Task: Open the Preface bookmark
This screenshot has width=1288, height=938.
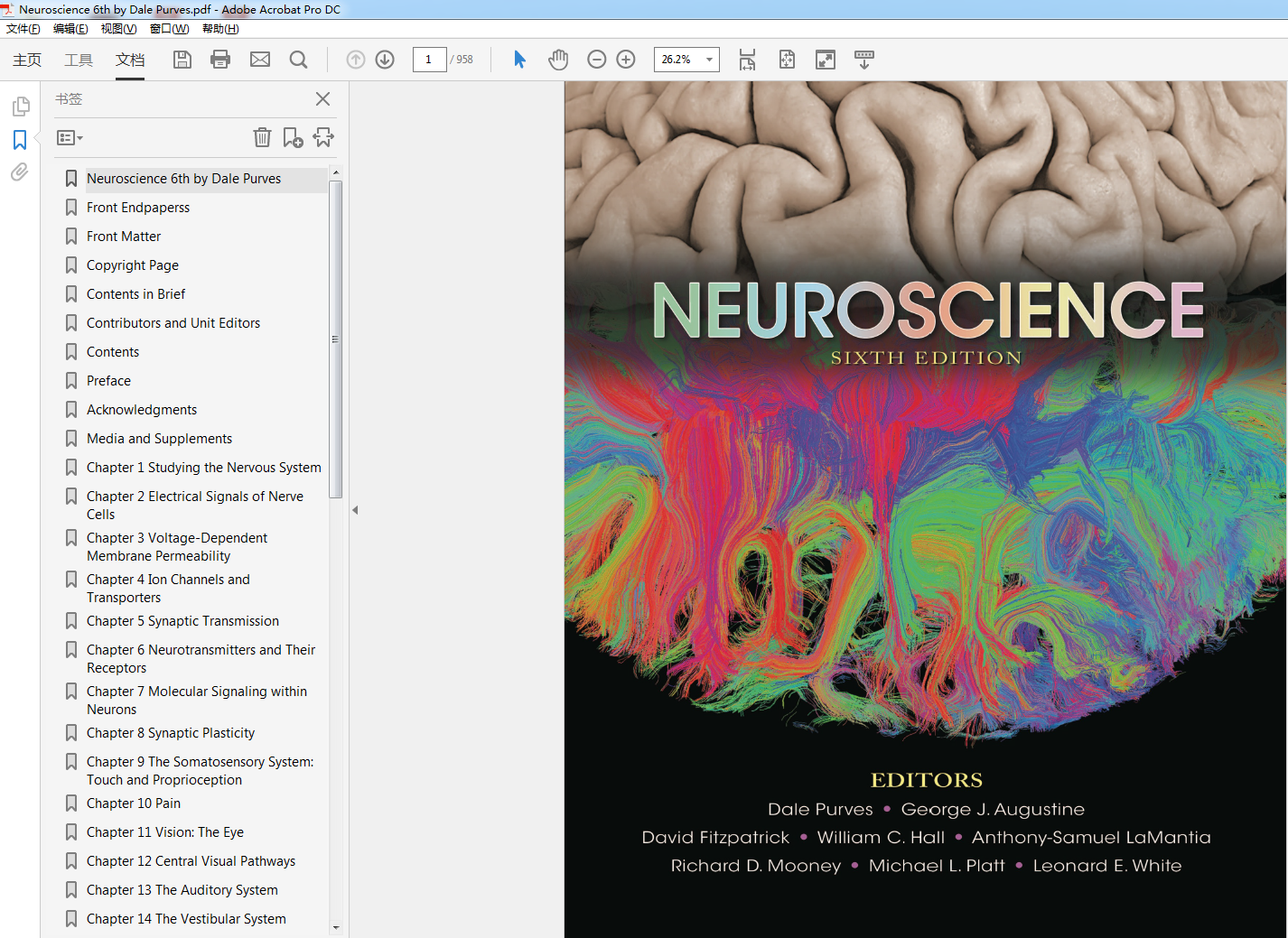Action: tap(108, 381)
